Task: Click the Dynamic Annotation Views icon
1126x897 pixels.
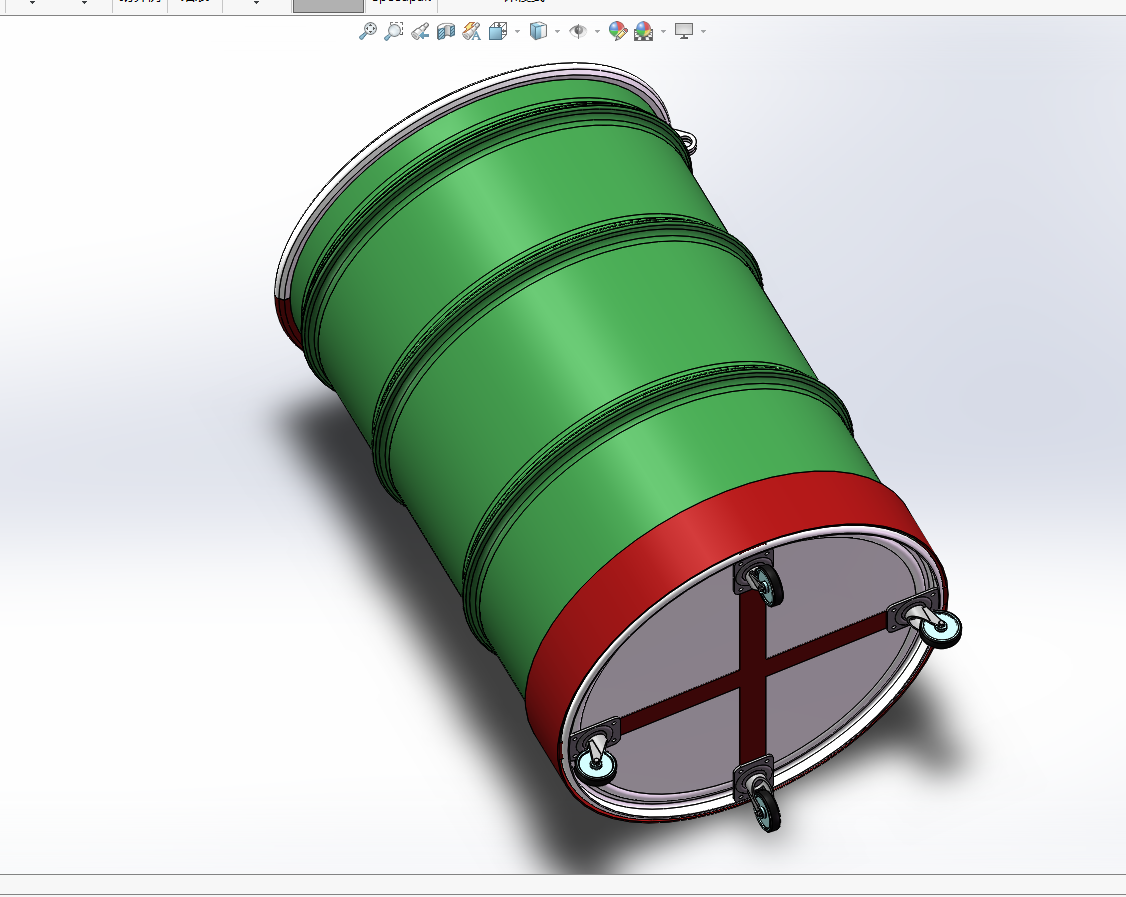Action: pos(472,31)
